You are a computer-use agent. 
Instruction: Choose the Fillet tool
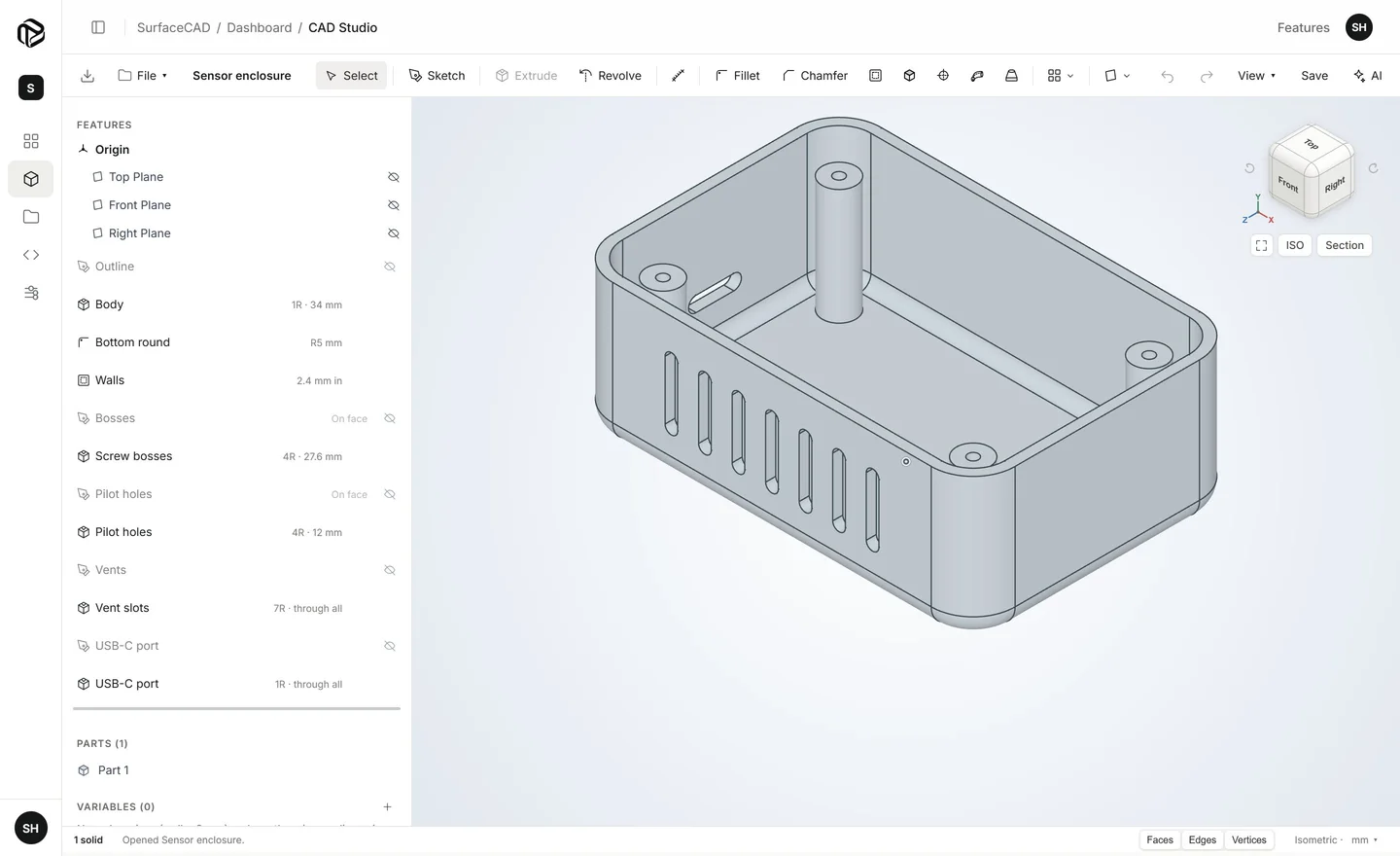click(x=738, y=76)
